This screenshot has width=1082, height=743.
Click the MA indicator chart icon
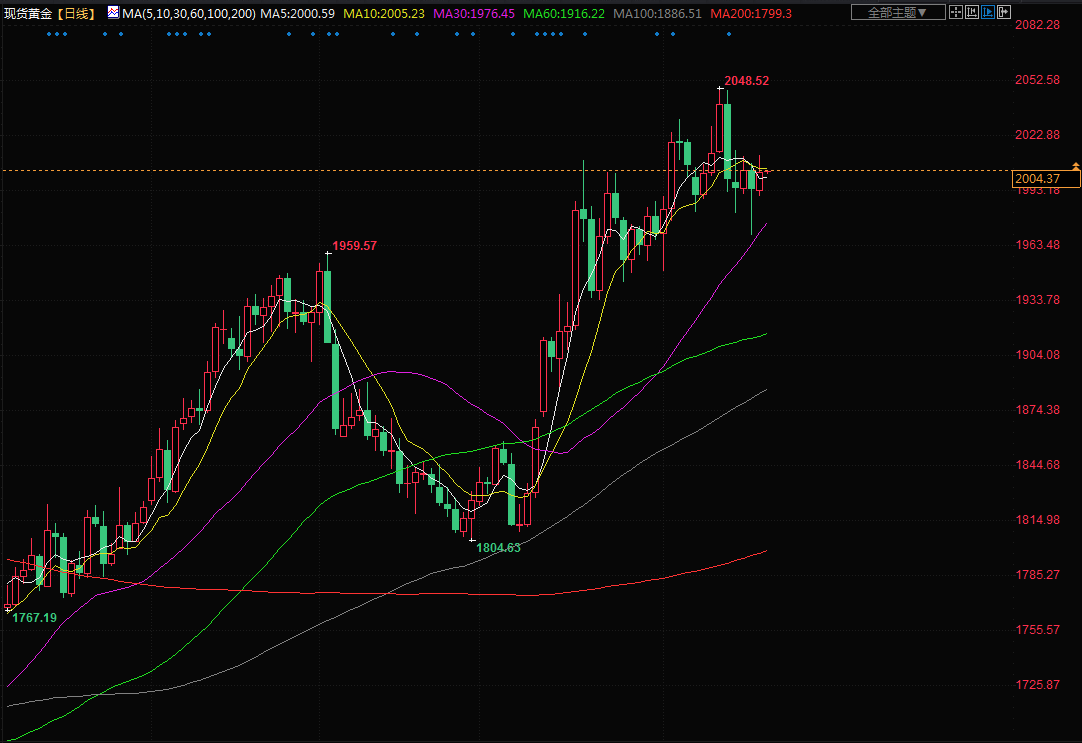pyautogui.click(x=113, y=14)
